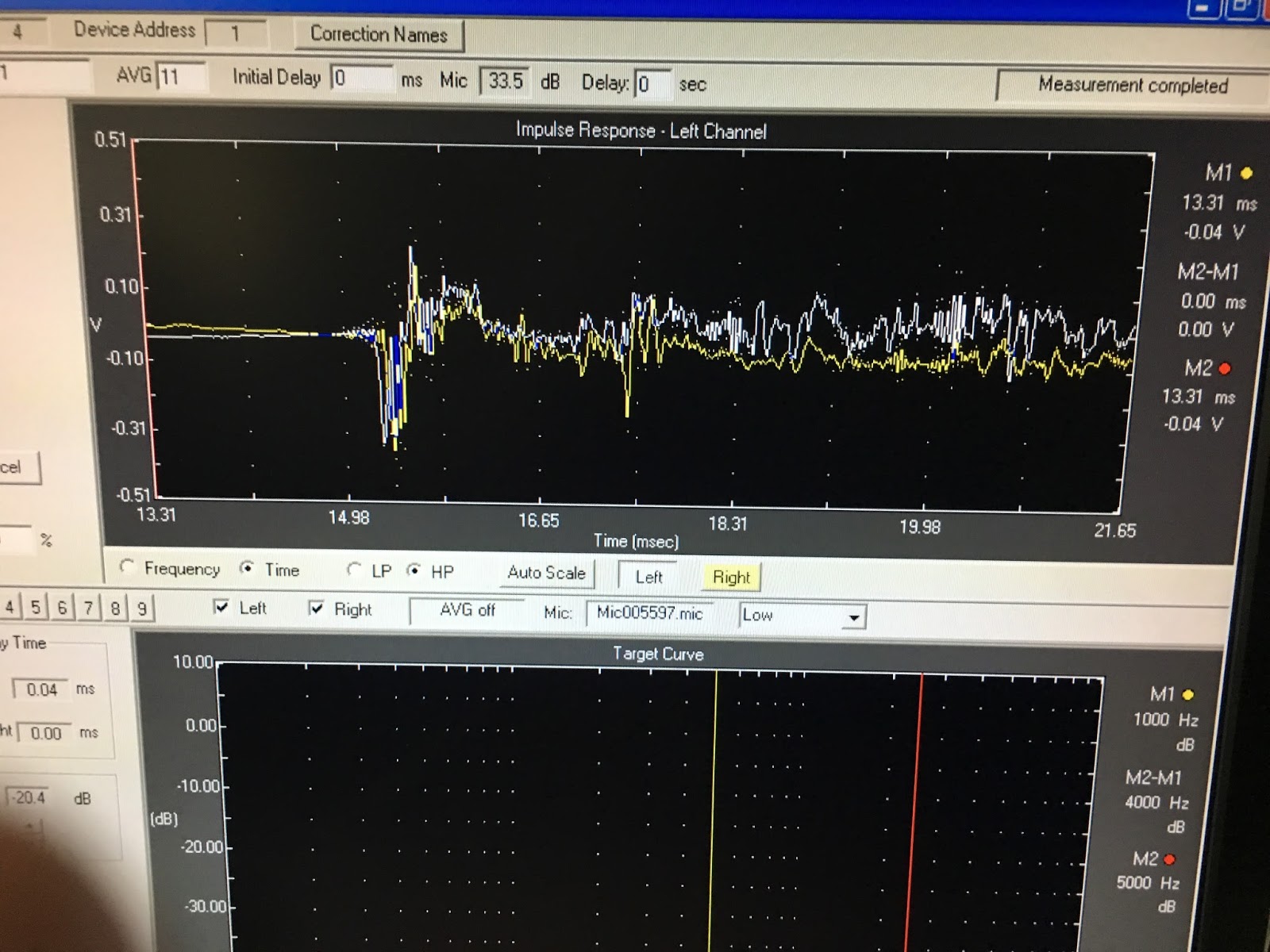Screen dimensions: 1270x952
Task: Enable the HP filter option
Action: (x=414, y=571)
